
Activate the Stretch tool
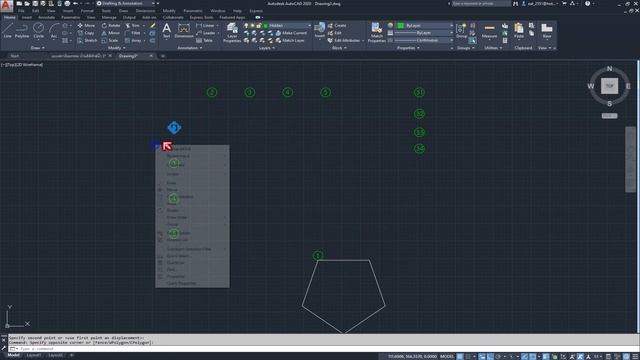pyautogui.click(x=87, y=40)
